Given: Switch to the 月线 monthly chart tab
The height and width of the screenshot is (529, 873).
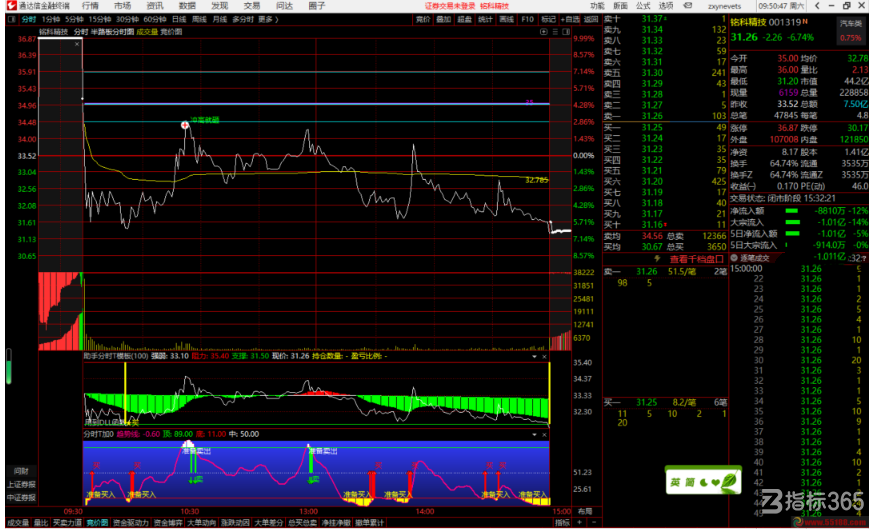Looking at the screenshot, I should (220, 19).
